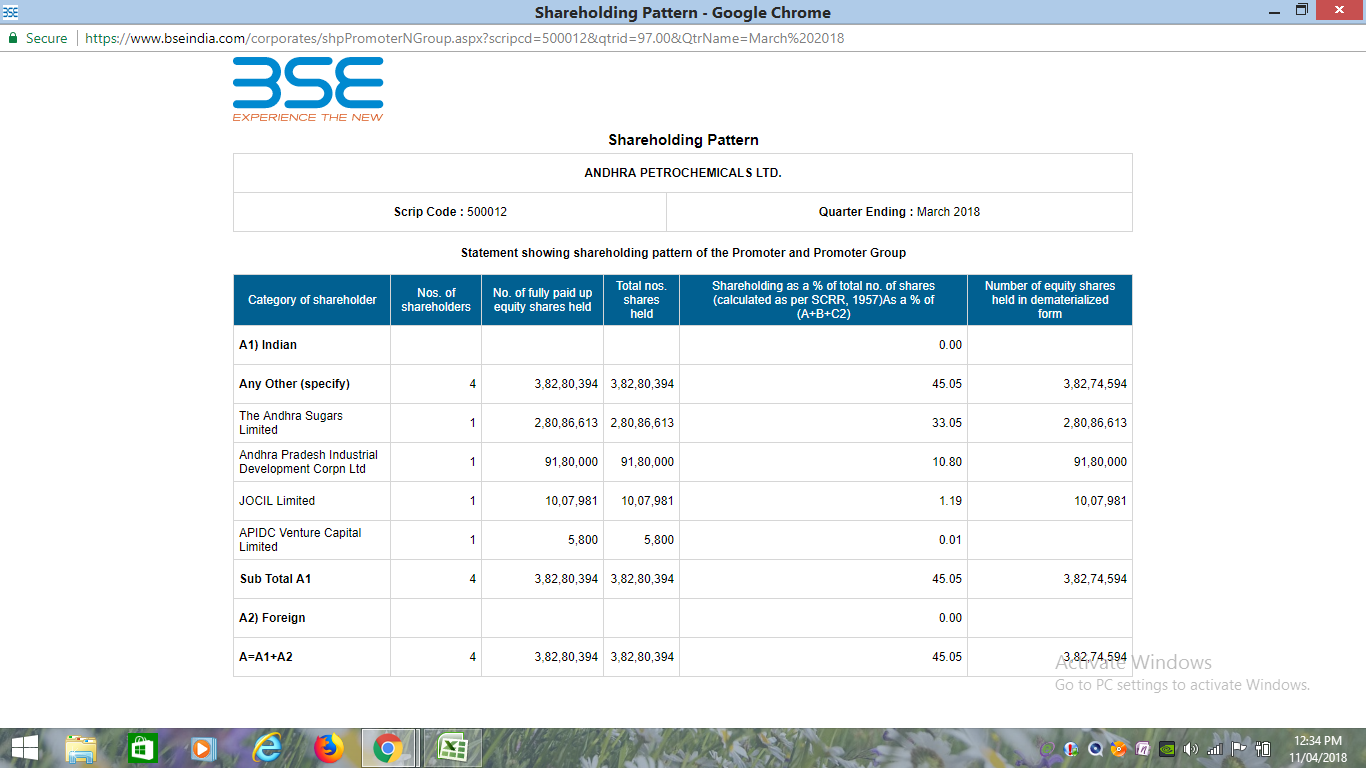This screenshot has height=768, width=1366.
Task: Open network signal tray icon
Action: 1214,748
